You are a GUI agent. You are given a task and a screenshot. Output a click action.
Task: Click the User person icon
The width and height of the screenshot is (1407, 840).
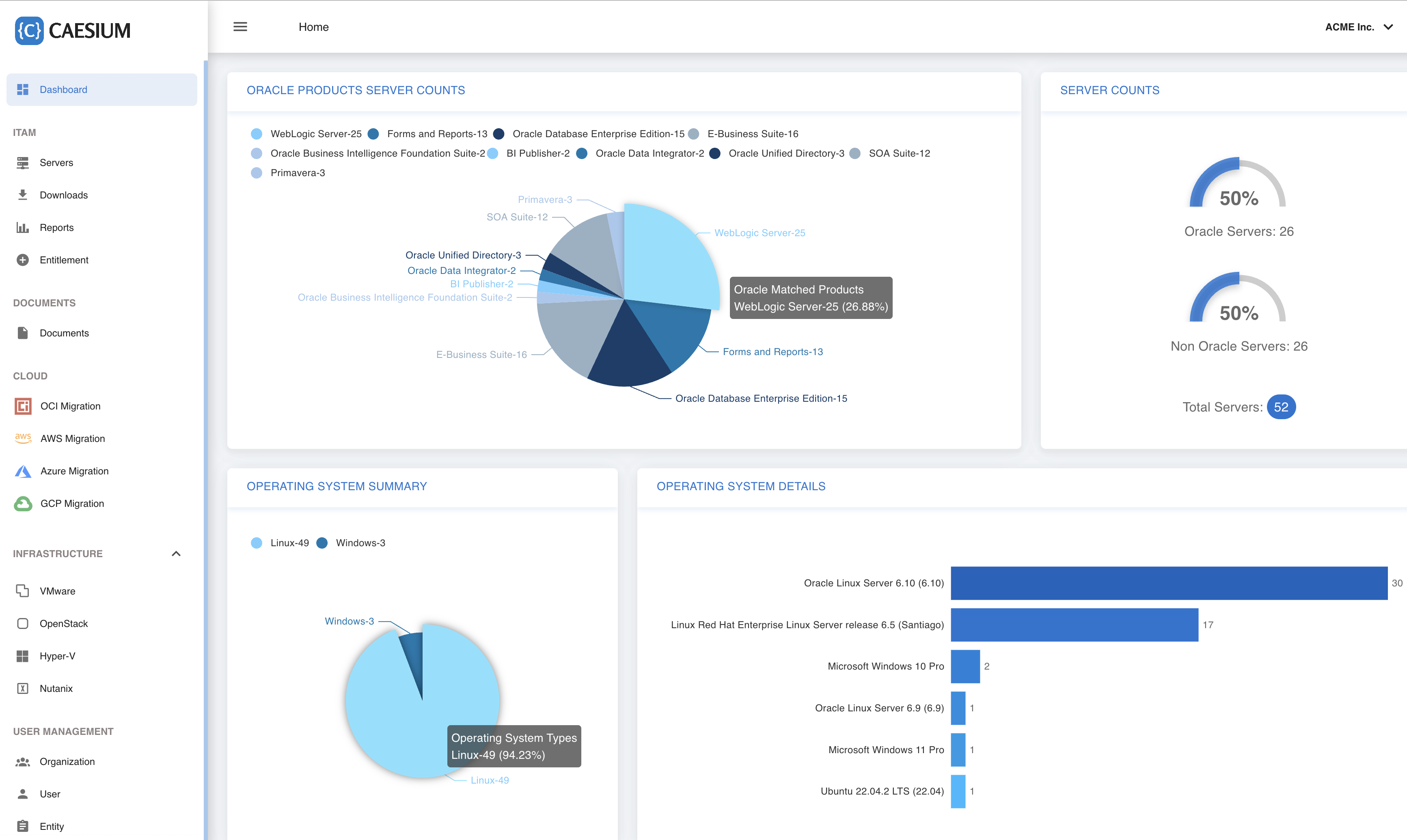point(23,794)
